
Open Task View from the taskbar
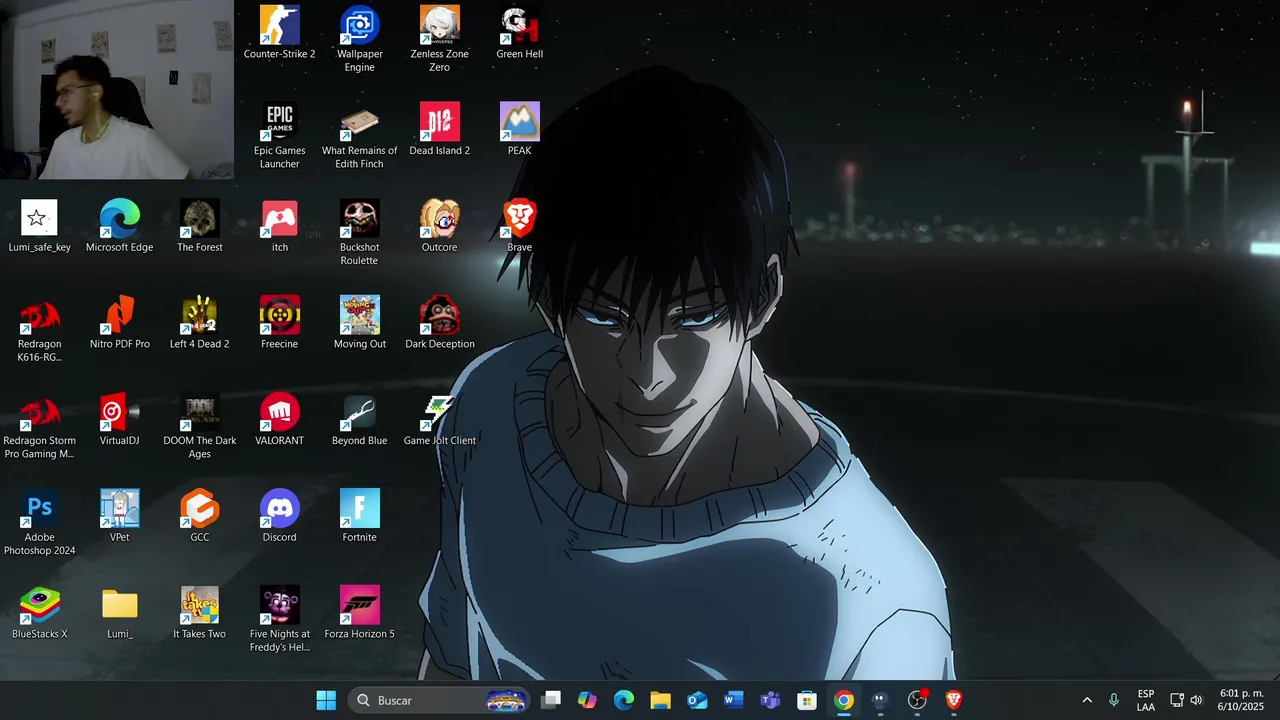coord(551,700)
